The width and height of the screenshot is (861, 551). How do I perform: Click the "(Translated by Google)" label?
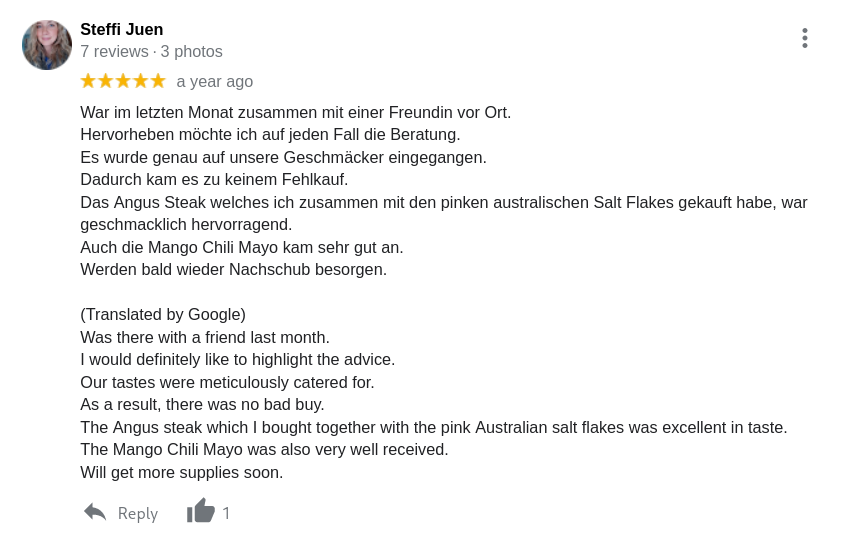163,314
